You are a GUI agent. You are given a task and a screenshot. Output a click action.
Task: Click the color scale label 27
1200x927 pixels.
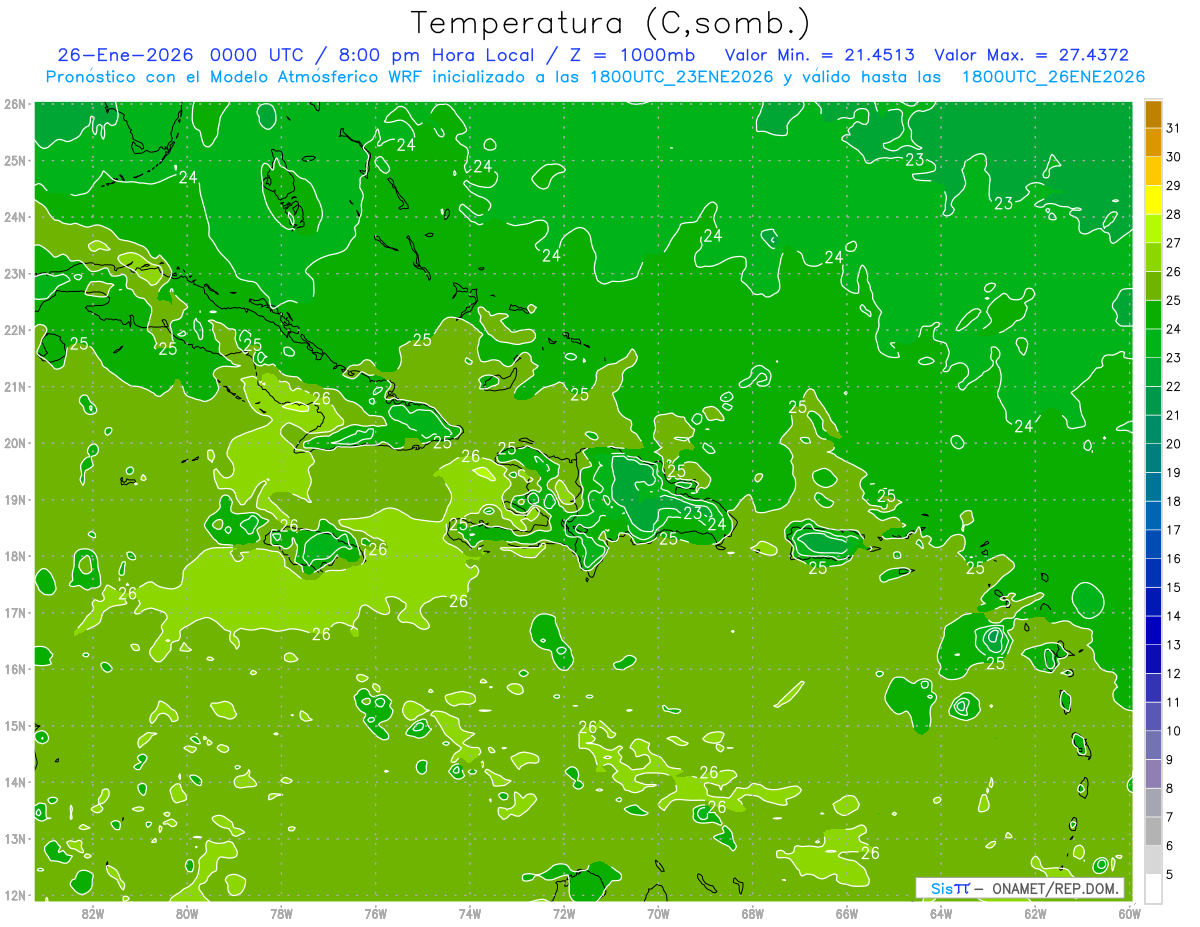(x=1174, y=243)
